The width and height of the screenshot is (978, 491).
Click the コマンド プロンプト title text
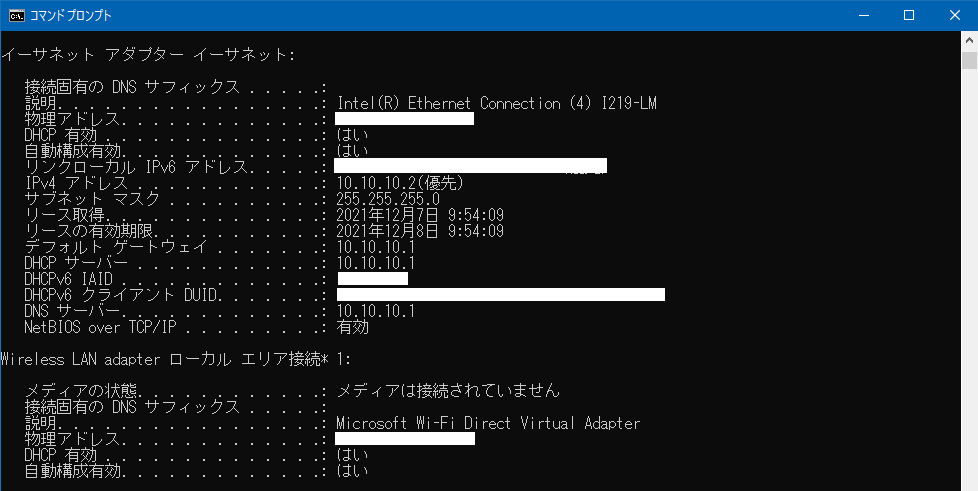(70, 15)
